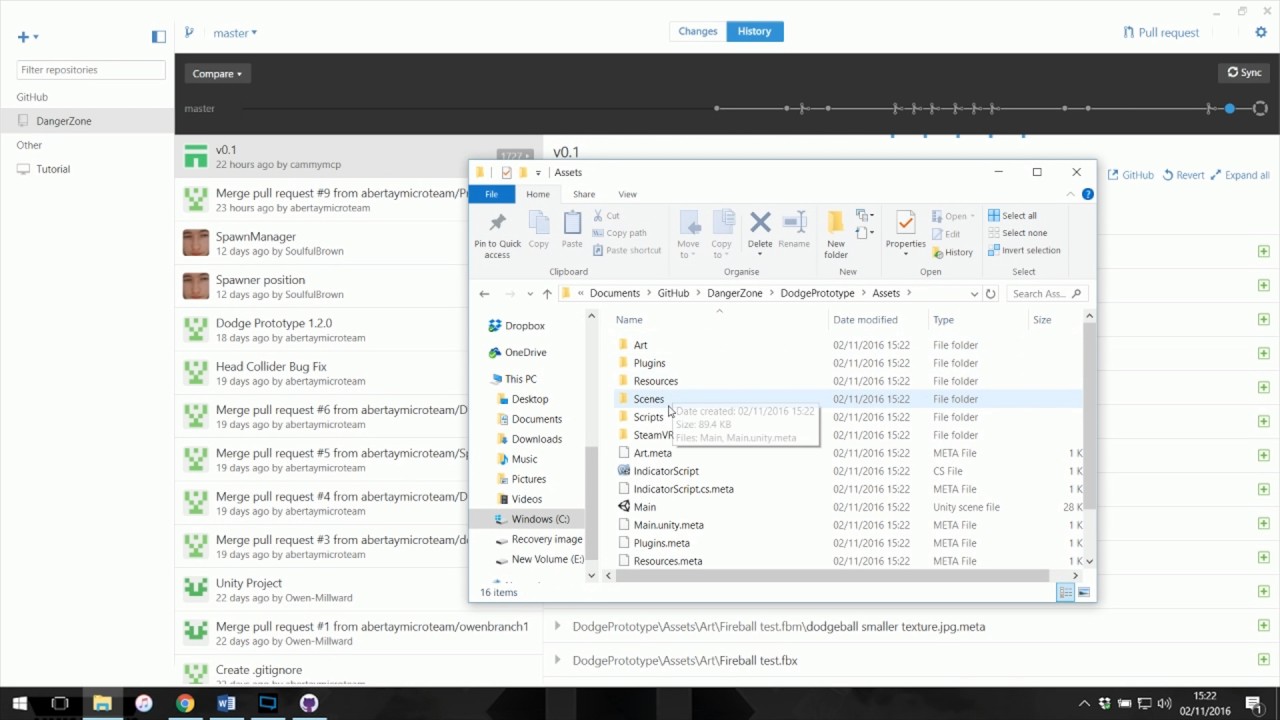Viewport: 1280px width, 720px height.
Task: Click the Explorer horizontal scrollbar
Action: [831, 576]
